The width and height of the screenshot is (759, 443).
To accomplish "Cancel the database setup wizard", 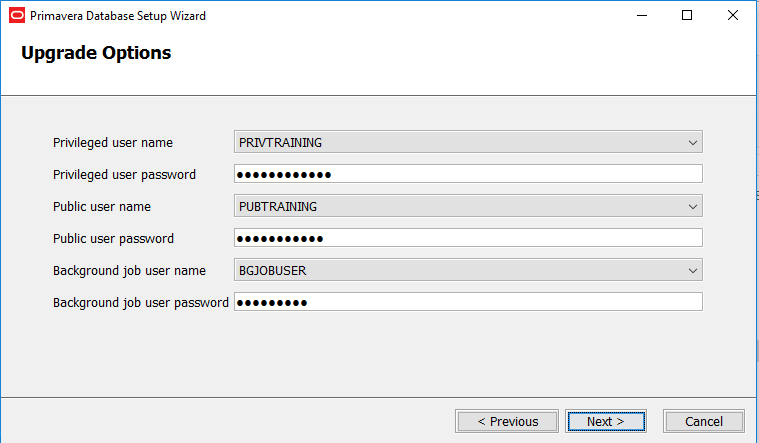I will click(x=704, y=421).
